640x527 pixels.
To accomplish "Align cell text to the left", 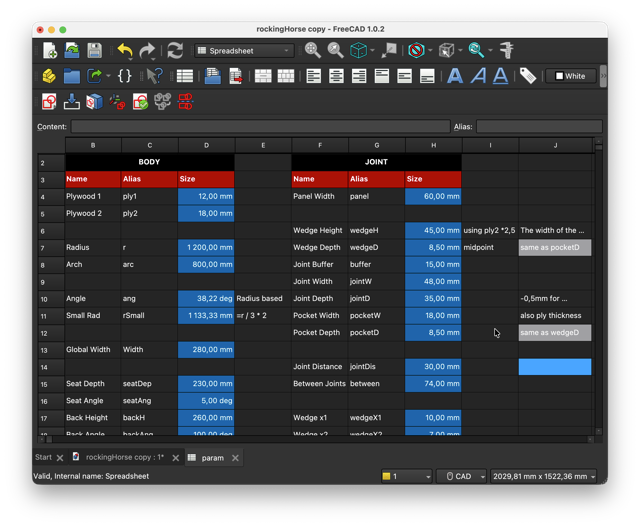I will (x=313, y=76).
